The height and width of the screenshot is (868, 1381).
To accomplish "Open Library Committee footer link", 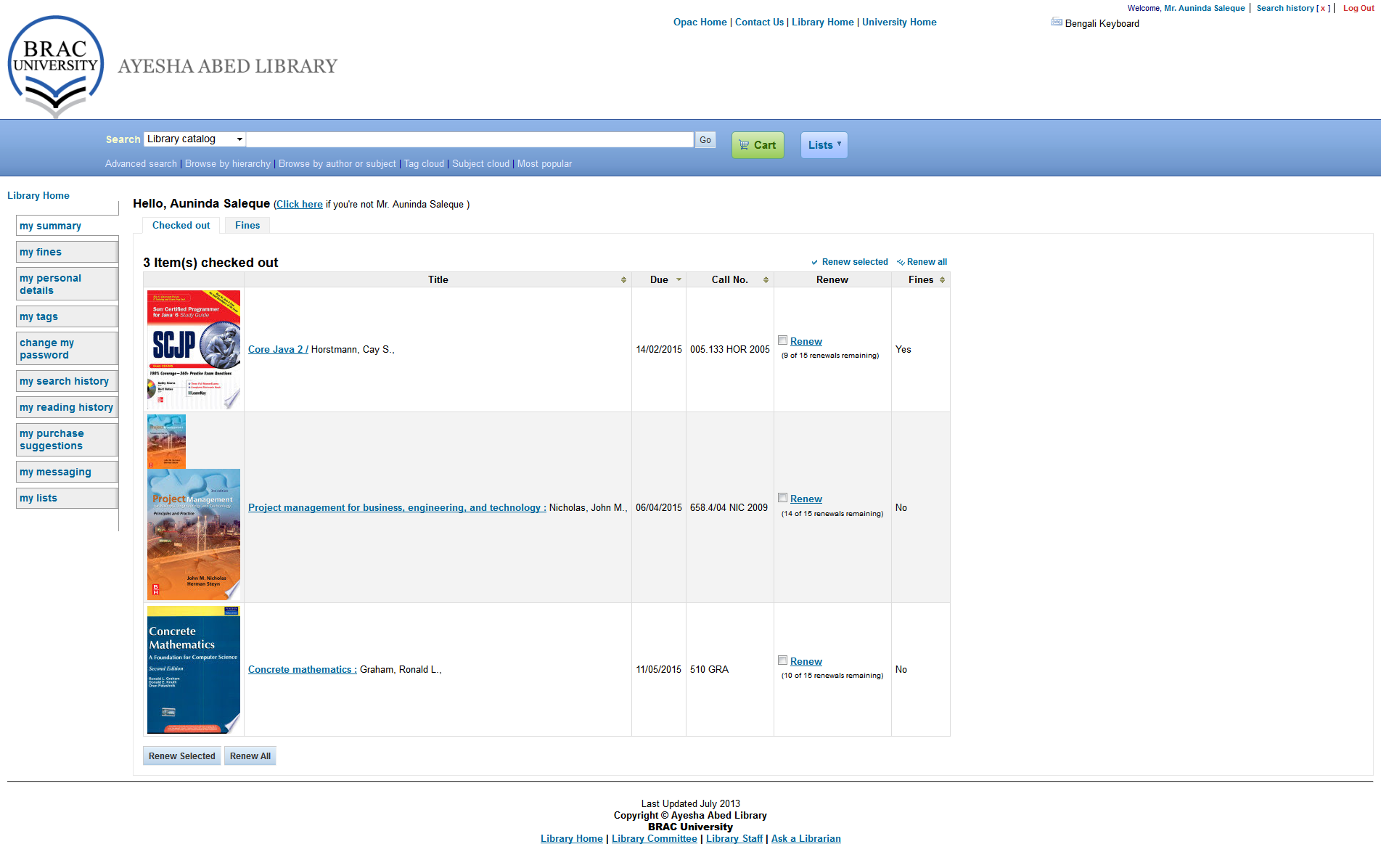I will tap(655, 839).
